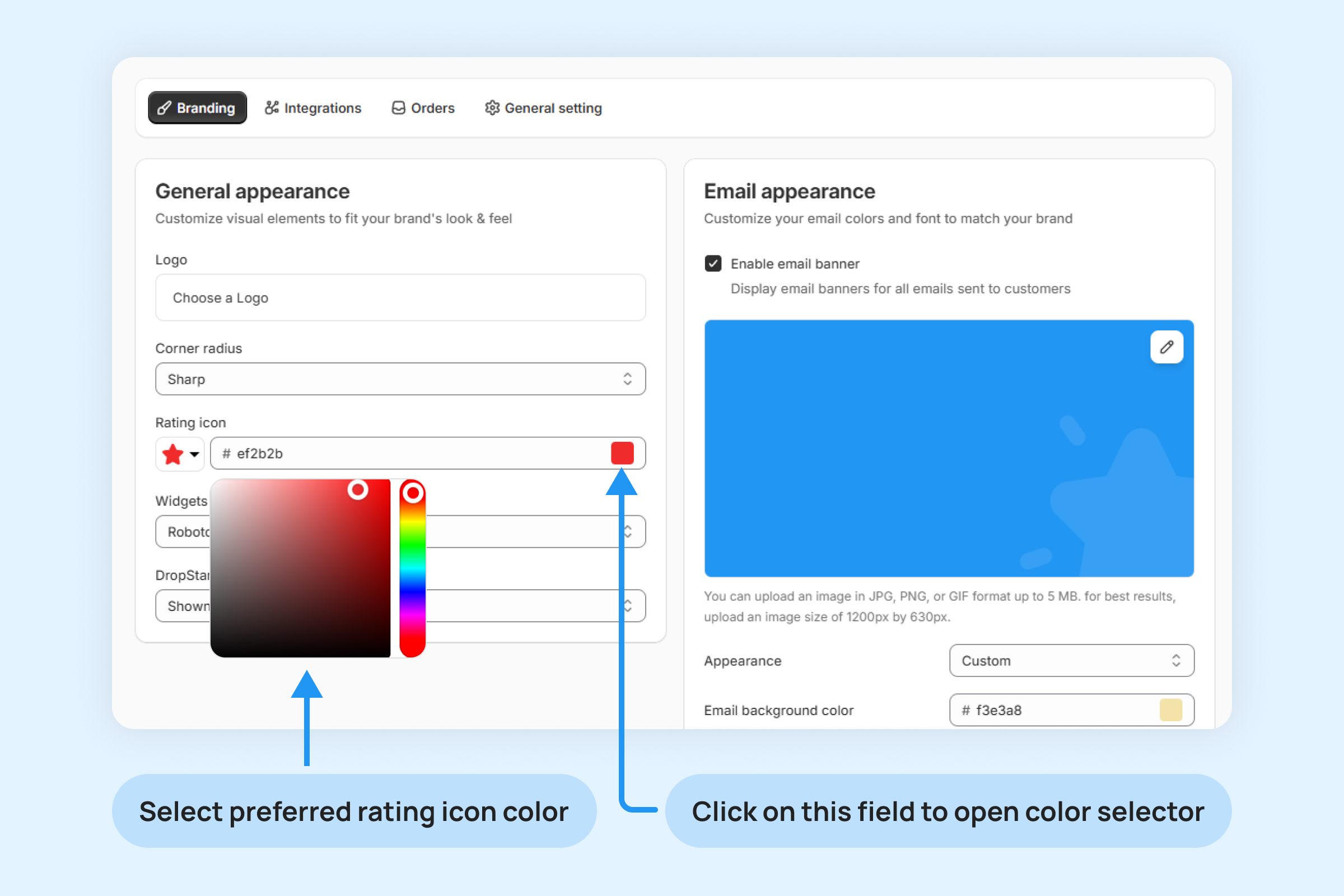1344x896 pixels.
Task: Click the pencil icon on email banner
Action: 1166,347
